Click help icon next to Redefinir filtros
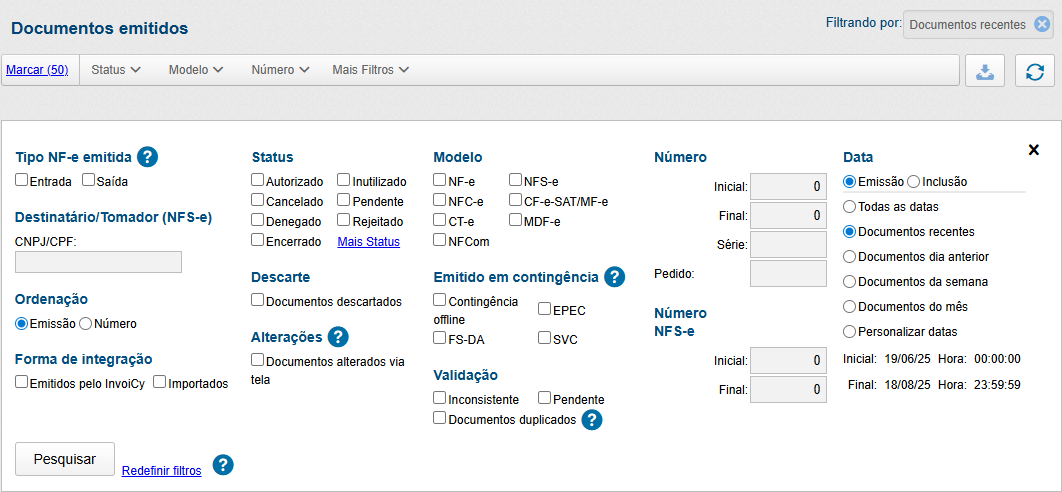Image resolution: width=1062 pixels, height=492 pixels. [223, 465]
